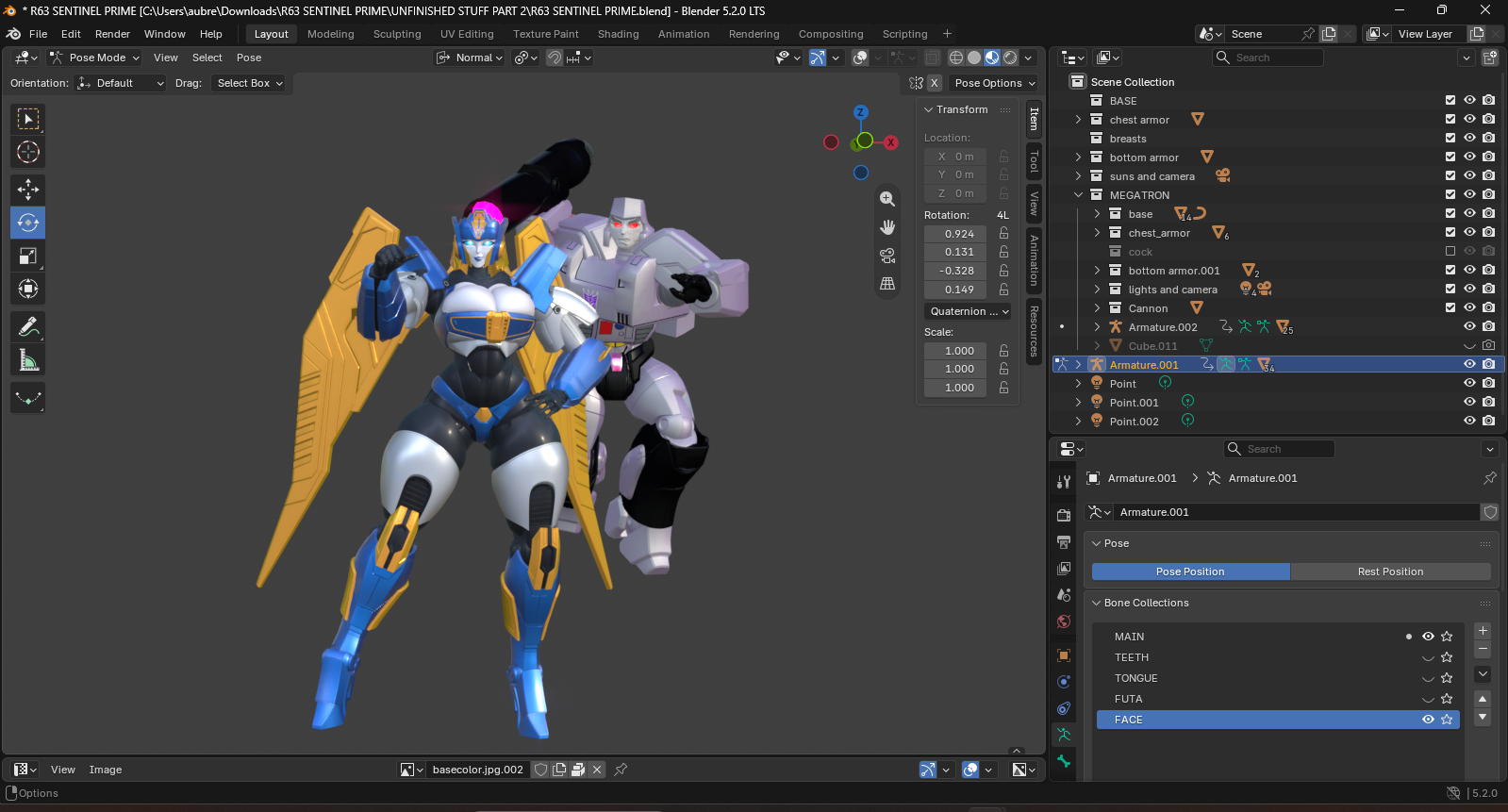Switch to the Scale tool
This screenshot has height=812, width=1508.
click(28, 256)
